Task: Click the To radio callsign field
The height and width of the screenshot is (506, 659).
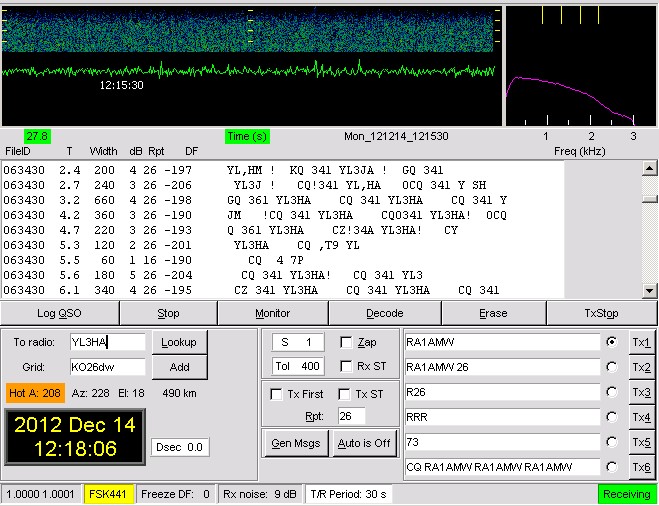Action: tap(108, 342)
